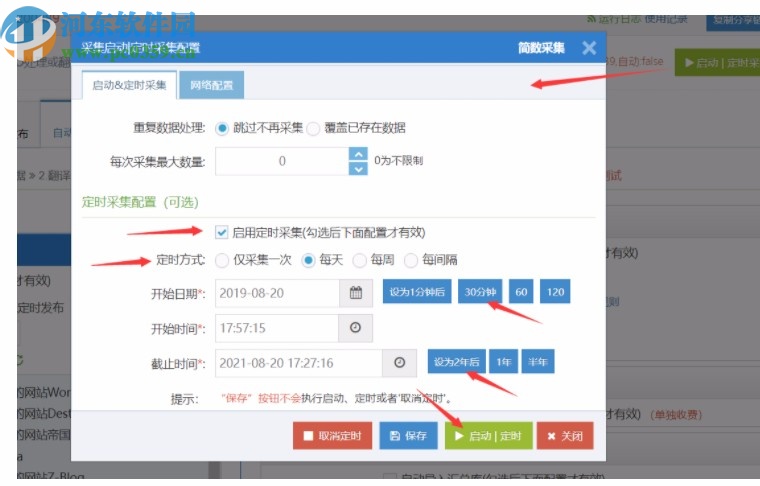Switch to the 网络配置 tab
The height and width of the screenshot is (486, 760).
[x=211, y=85]
